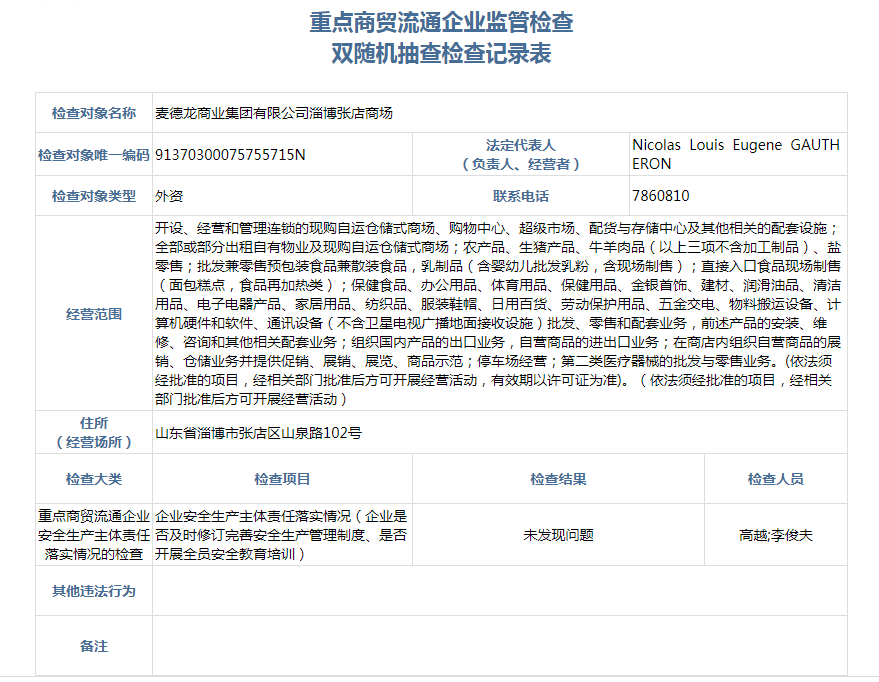Select the "检查大类" column header
Image resolution: width=879 pixels, height=682 pixels.
click(94, 479)
